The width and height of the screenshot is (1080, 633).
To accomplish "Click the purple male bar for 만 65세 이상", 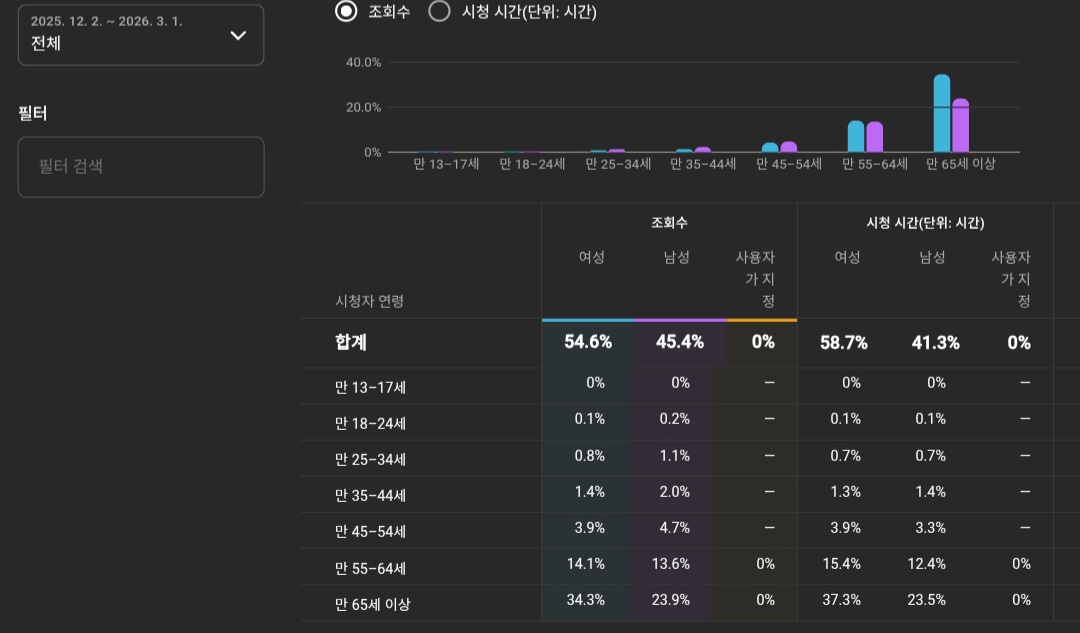I will click(961, 125).
